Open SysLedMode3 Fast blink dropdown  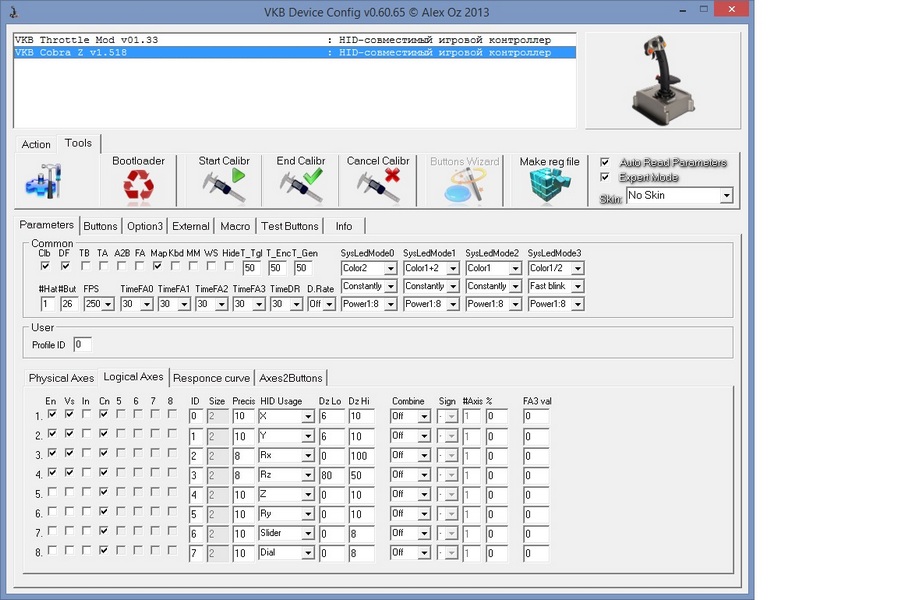pyautogui.click(x=556, y=286)
